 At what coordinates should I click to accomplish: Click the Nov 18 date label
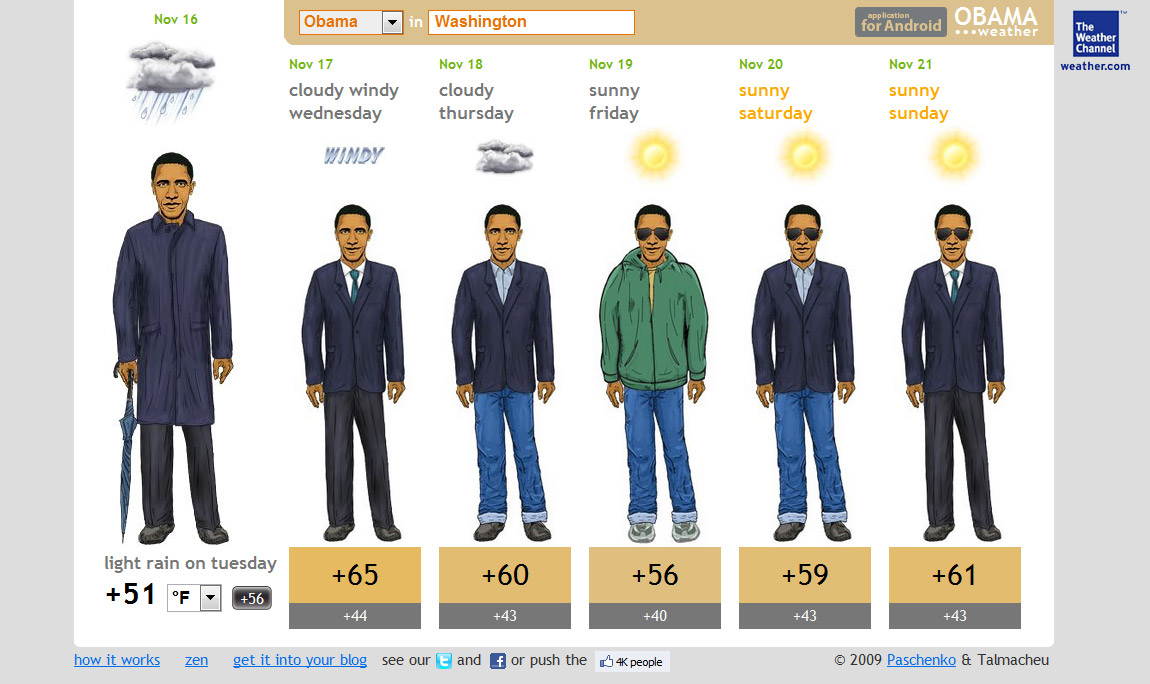click(x=461, y=64)
